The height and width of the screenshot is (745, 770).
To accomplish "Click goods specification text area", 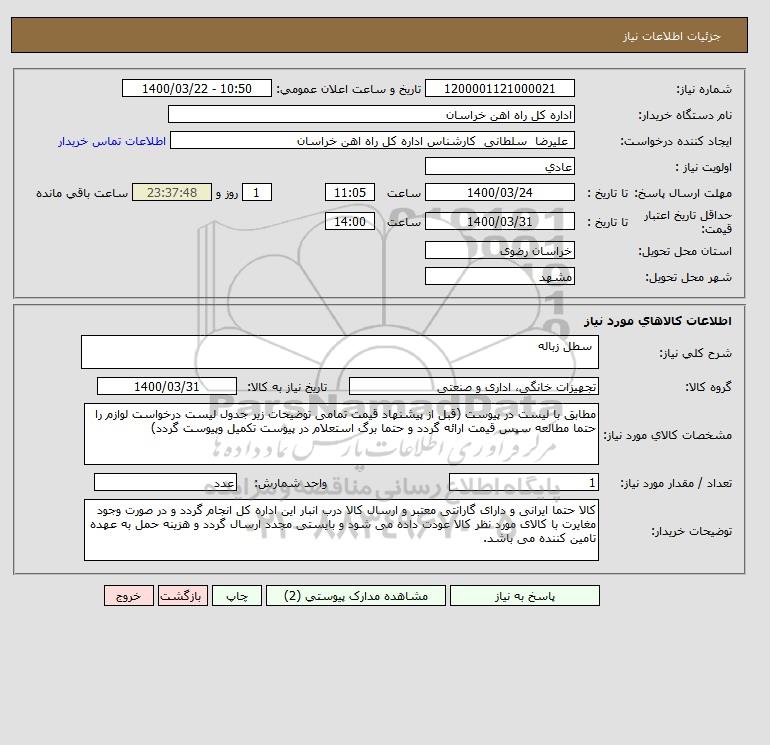I will 341,434.
